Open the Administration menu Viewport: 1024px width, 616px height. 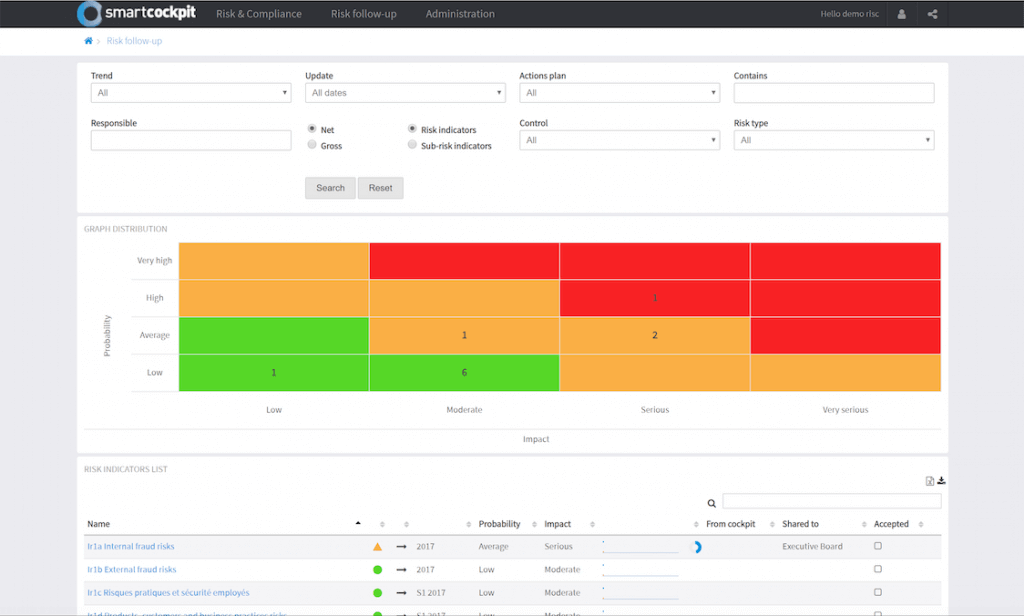pos(460,14)
